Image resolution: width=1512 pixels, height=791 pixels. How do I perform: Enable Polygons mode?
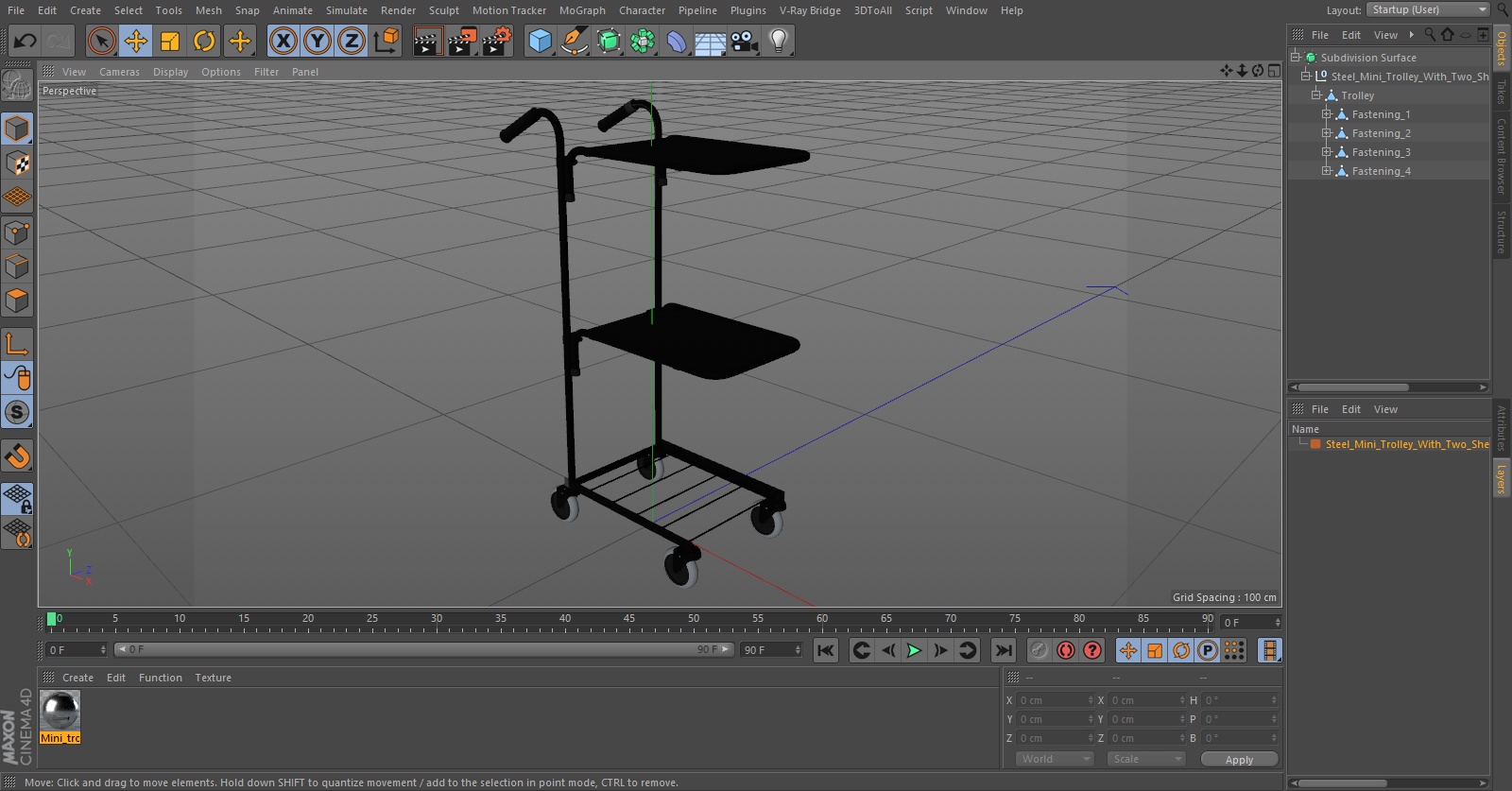[x=17, y=301]
